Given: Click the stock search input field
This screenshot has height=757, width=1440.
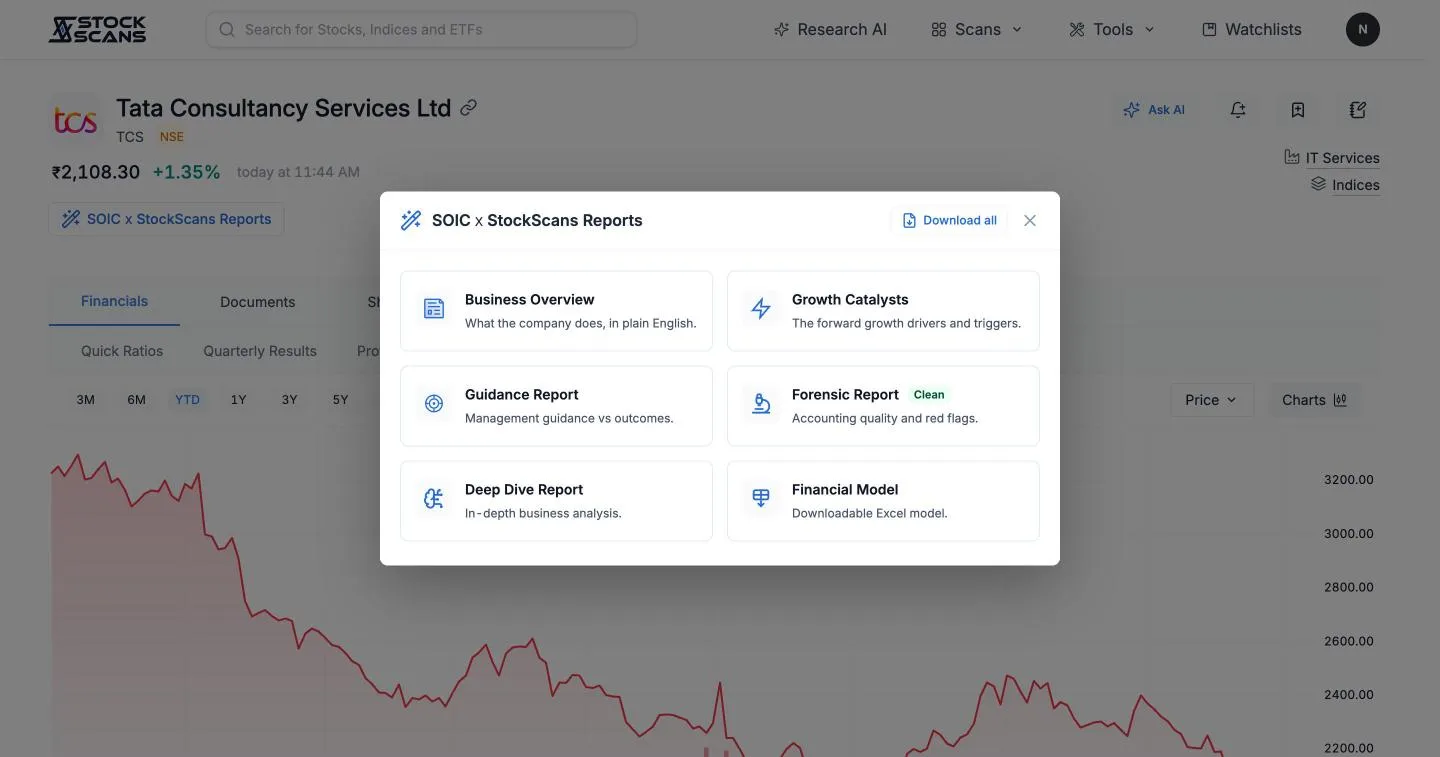Looking at the screenshot, I should [421, 29].
